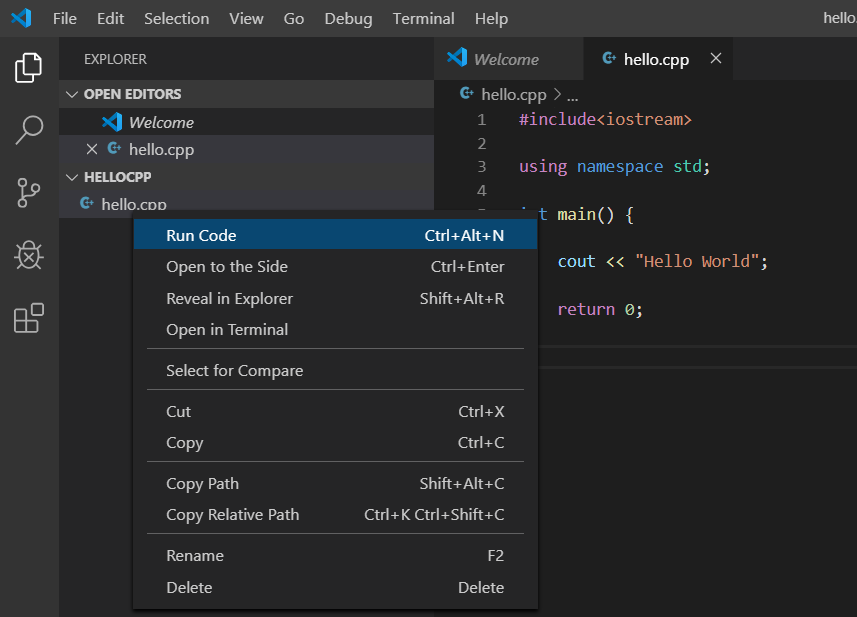Click the EXPLORER panel title

115,59
